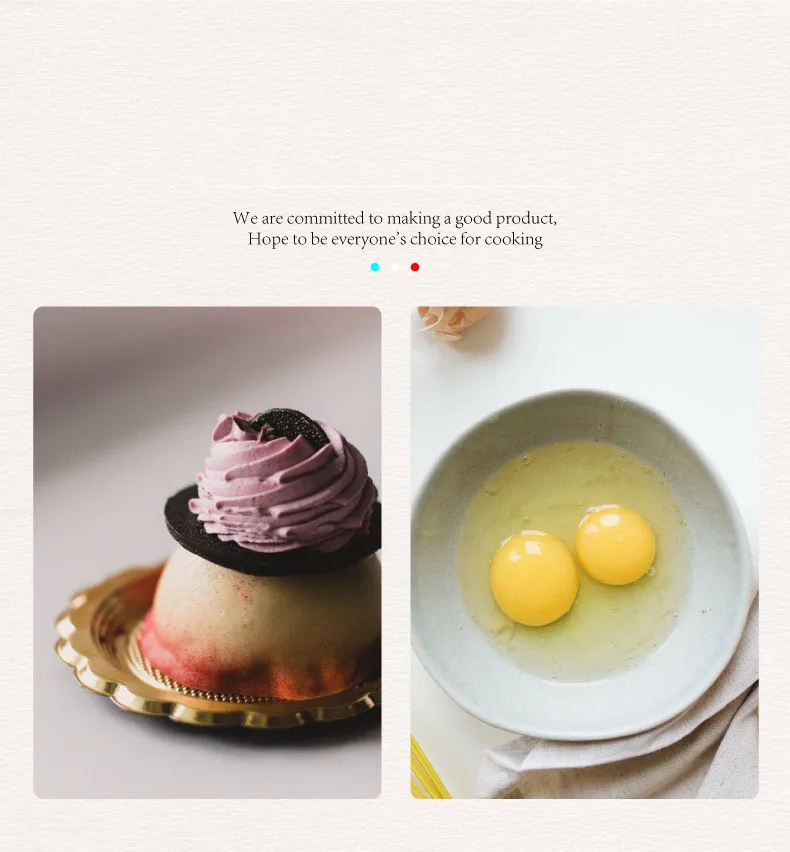Click the left larger egg yolk
The height and width of the screenshot is (852, 790).
(x=534, y=579)
